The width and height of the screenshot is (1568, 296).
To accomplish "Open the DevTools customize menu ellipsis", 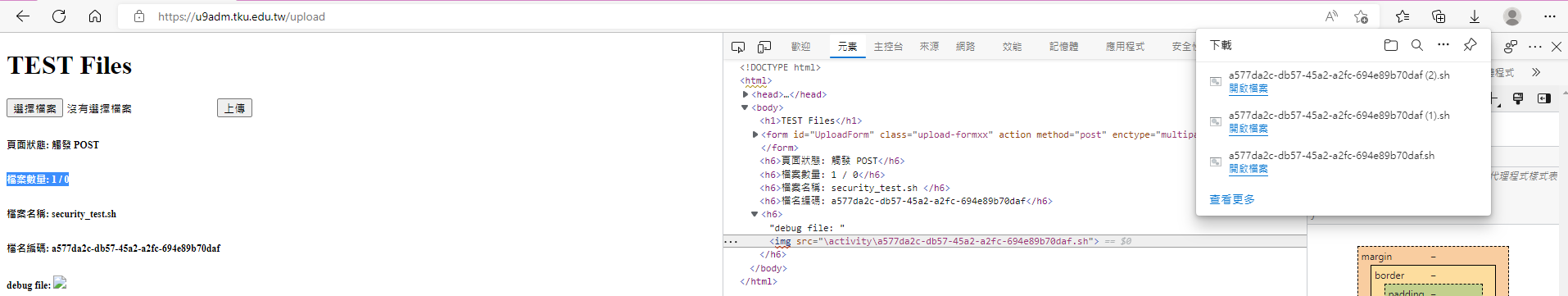I will coord(1535,47).
